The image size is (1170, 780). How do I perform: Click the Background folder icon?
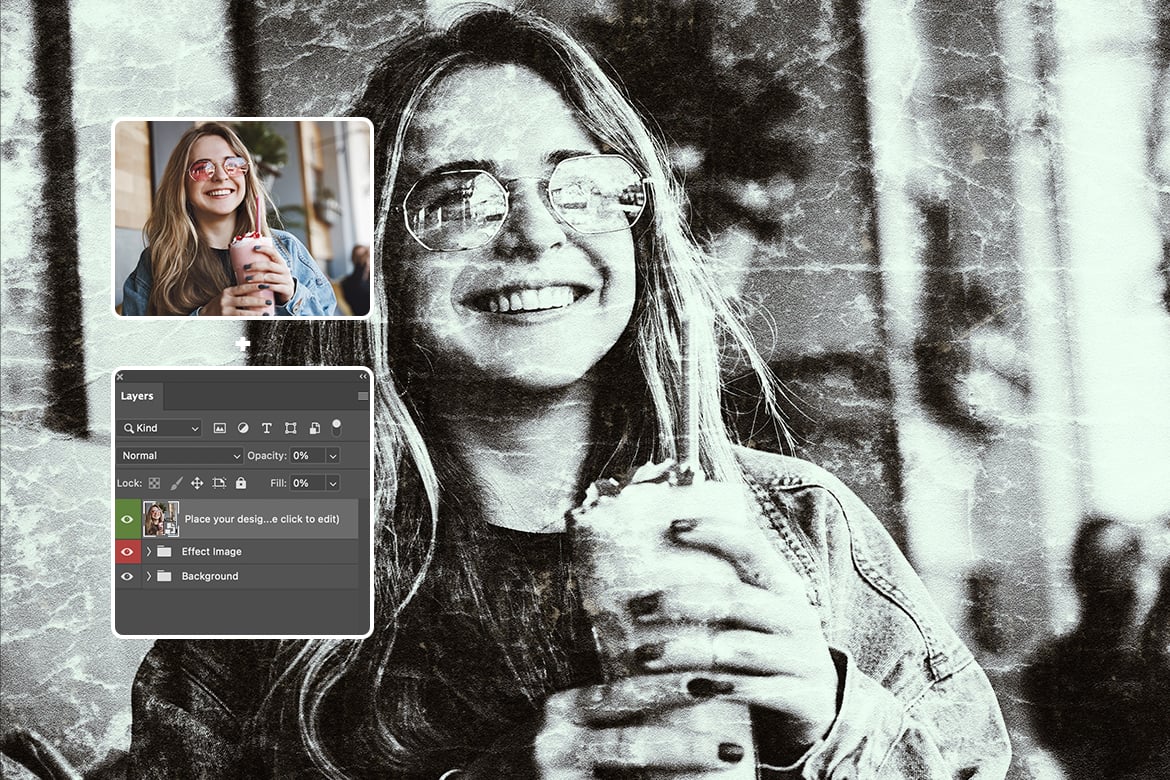pos(164,576)
